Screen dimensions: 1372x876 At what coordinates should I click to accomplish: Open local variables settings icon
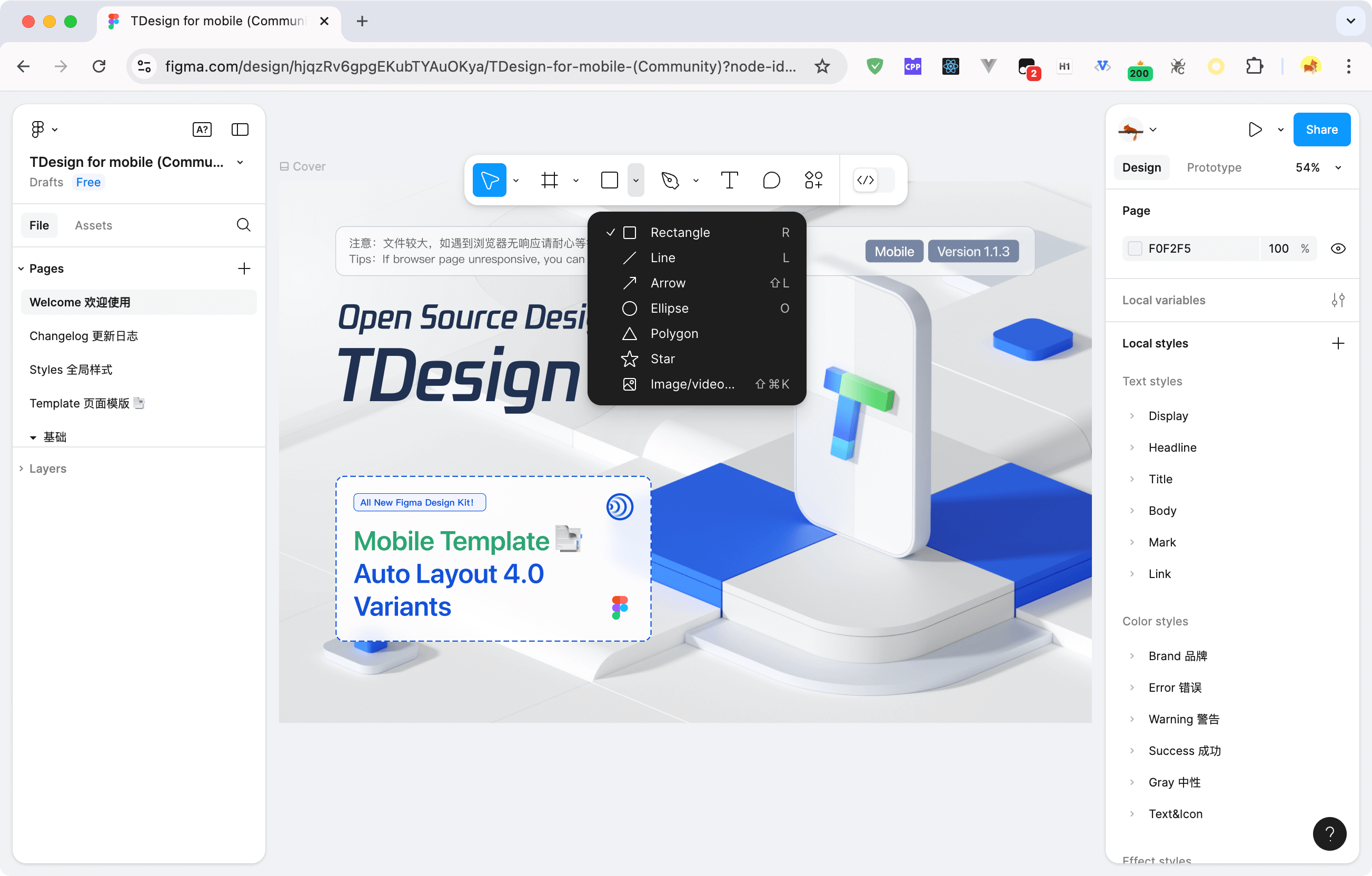(1337, 300)
